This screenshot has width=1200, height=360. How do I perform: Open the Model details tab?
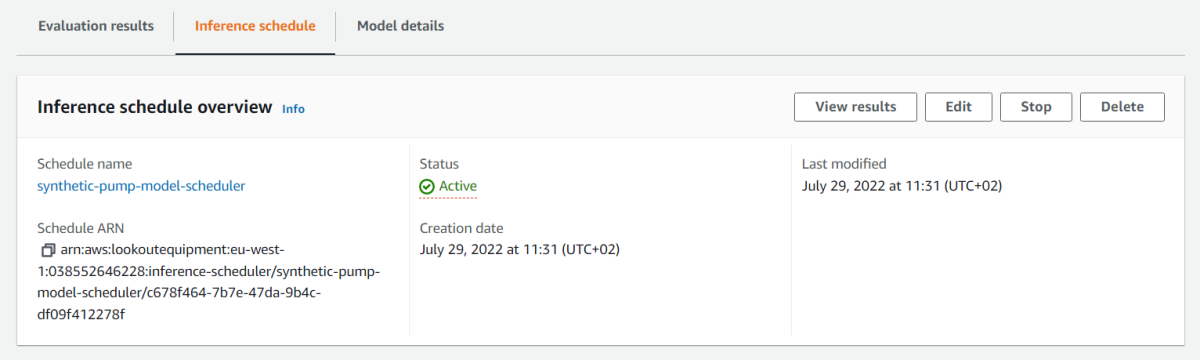click(x=400, y=26)
